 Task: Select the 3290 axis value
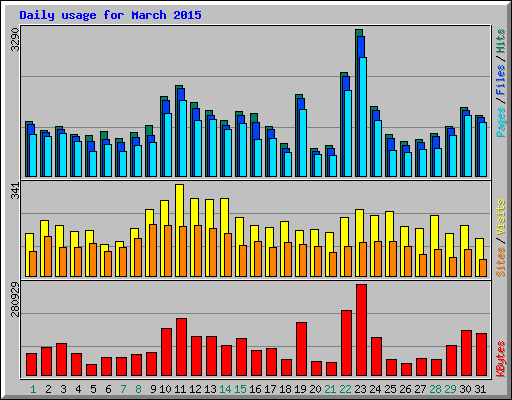[15, 39]
